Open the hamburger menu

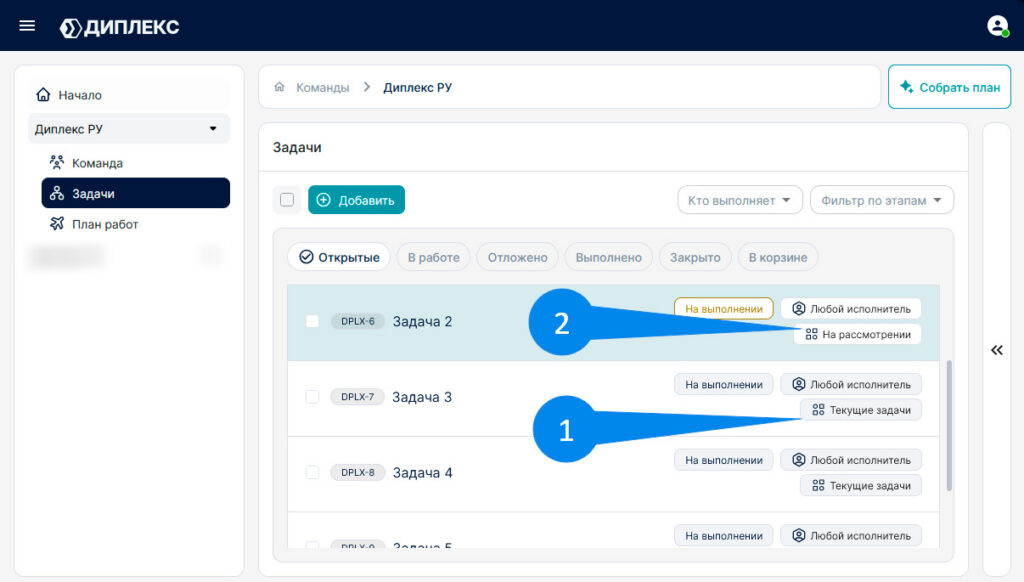point(27,25)
